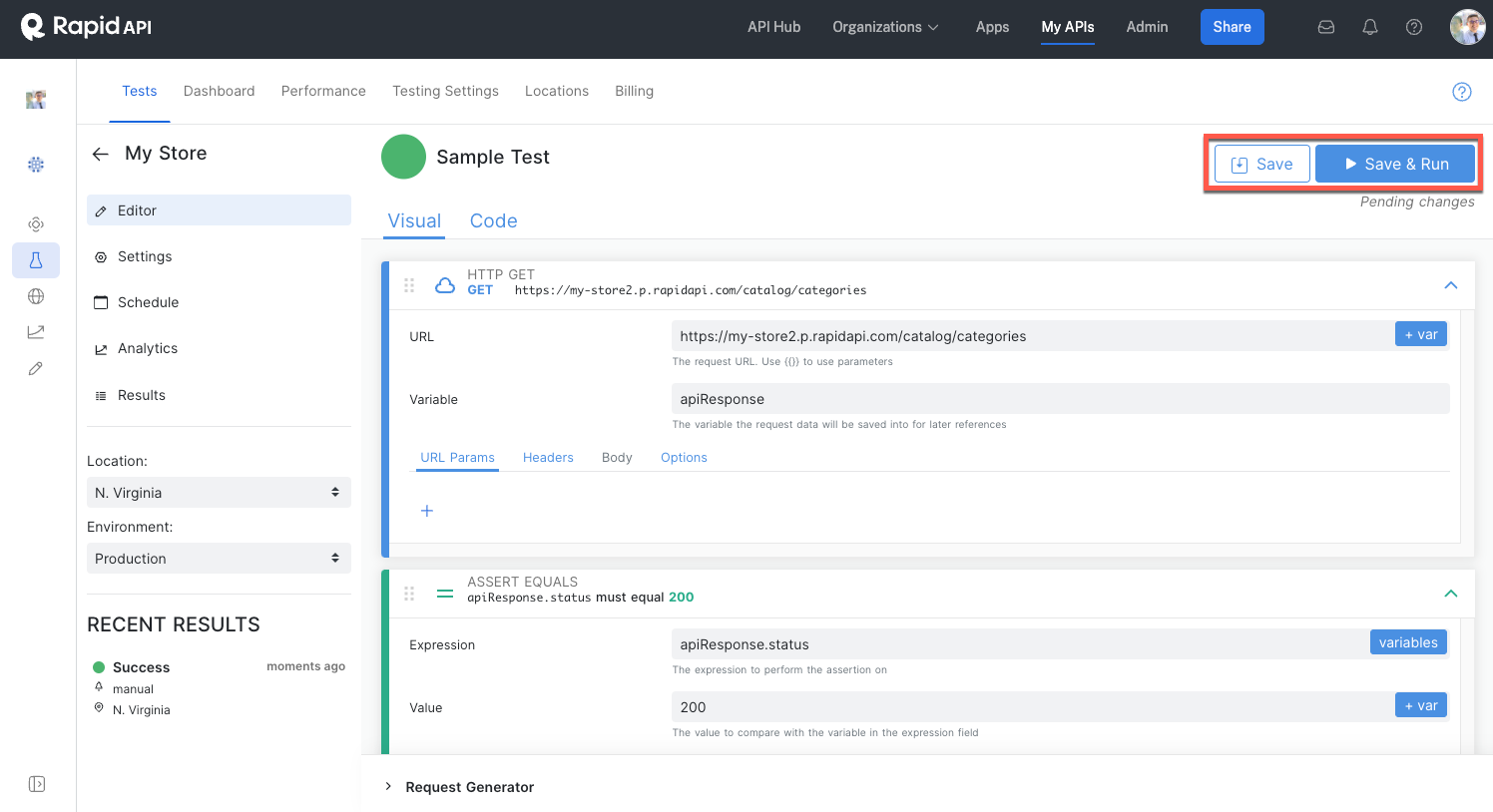Select the Tests tab
Image resolution: width=1493 pixels, height=812 pixels.
point(140,91)
